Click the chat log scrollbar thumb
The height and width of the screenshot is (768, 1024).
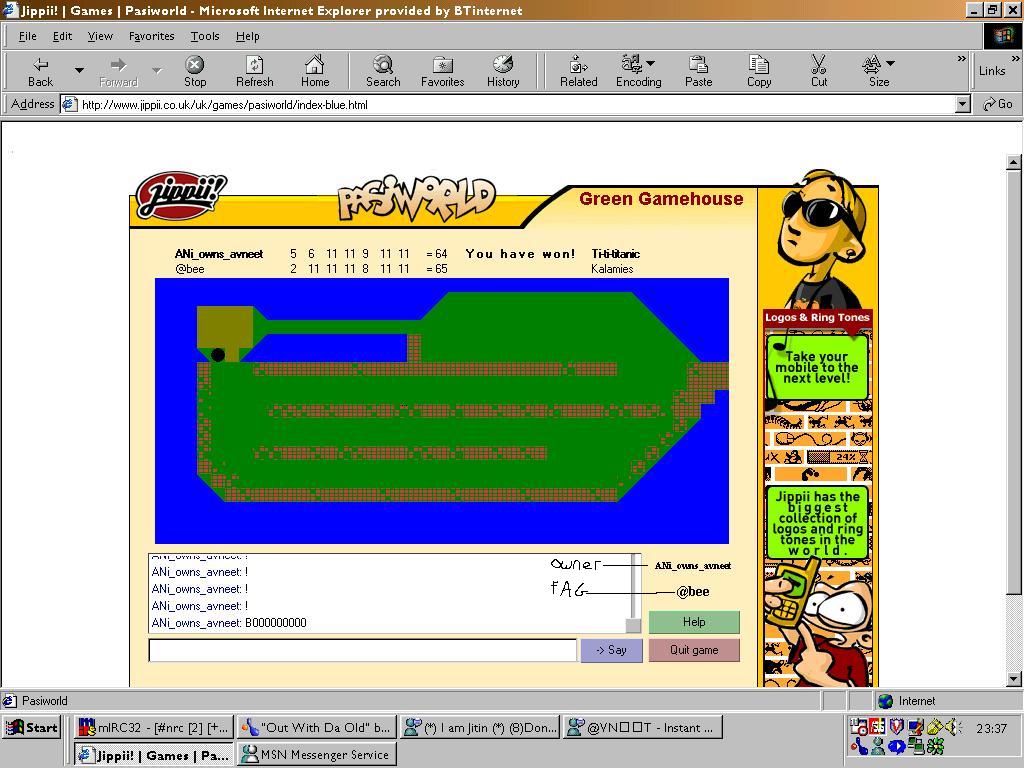point(633,625)
